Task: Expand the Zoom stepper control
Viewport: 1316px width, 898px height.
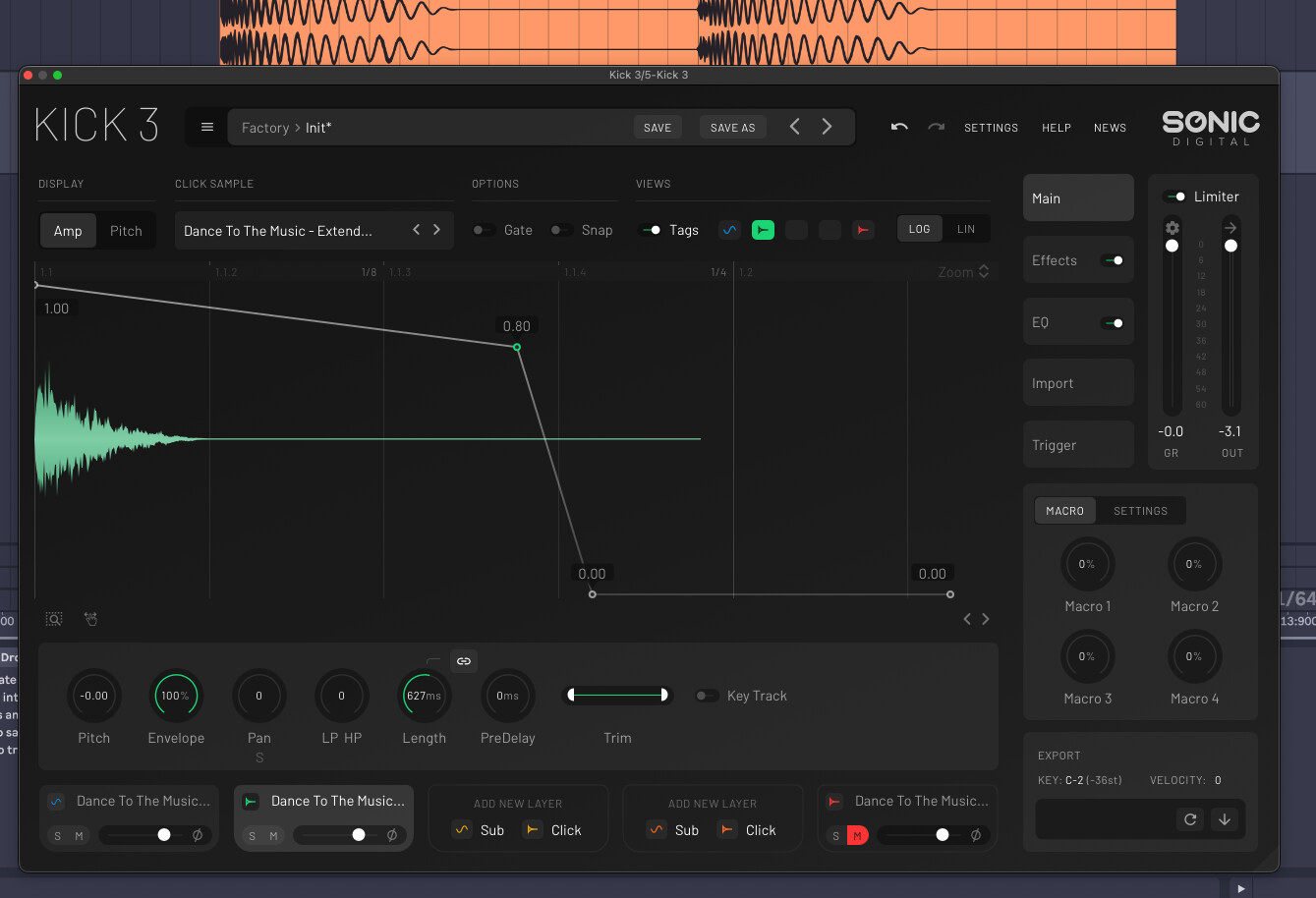Action: point(984,272)
